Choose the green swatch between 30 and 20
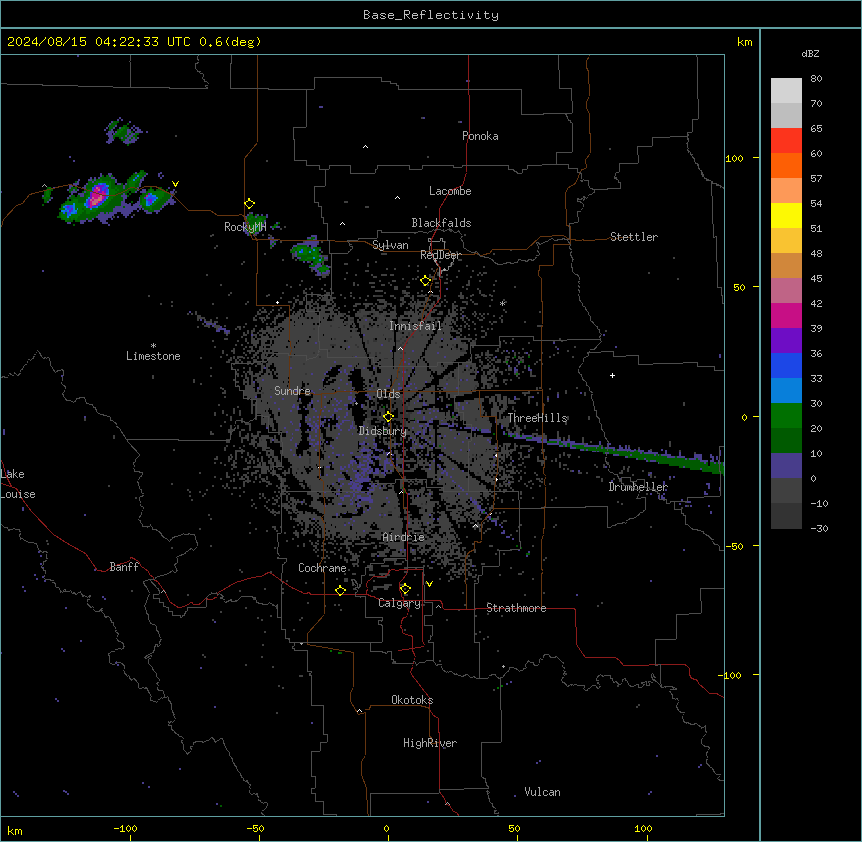Screen dimensions: 862x842 pyautogui.click(x=786, y=416)
